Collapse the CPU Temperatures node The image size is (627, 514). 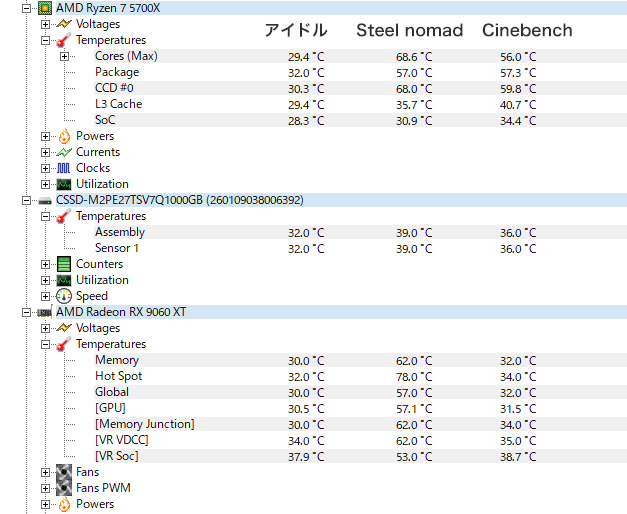pyautogui.click(x=45, y=40)
